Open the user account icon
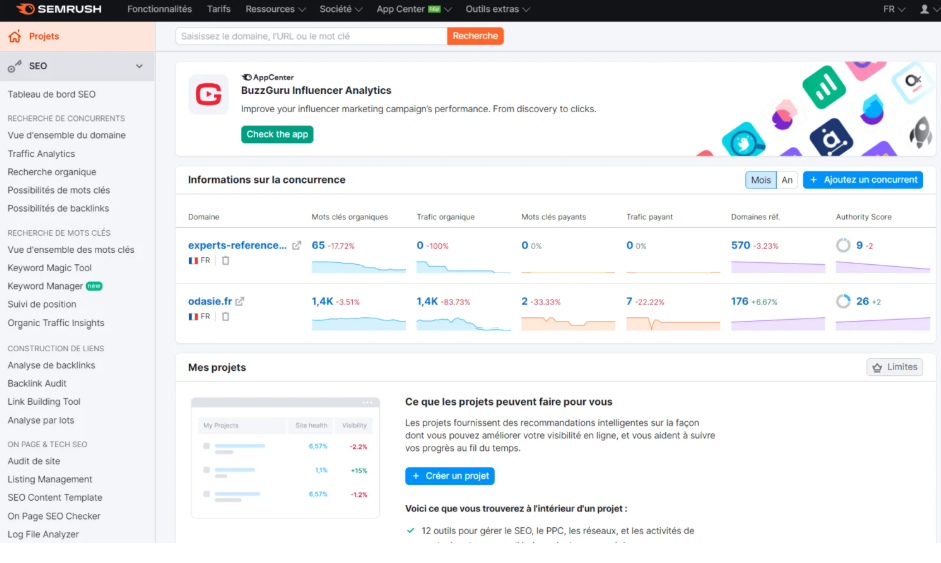The image size is (941, 563). (924, 9)
